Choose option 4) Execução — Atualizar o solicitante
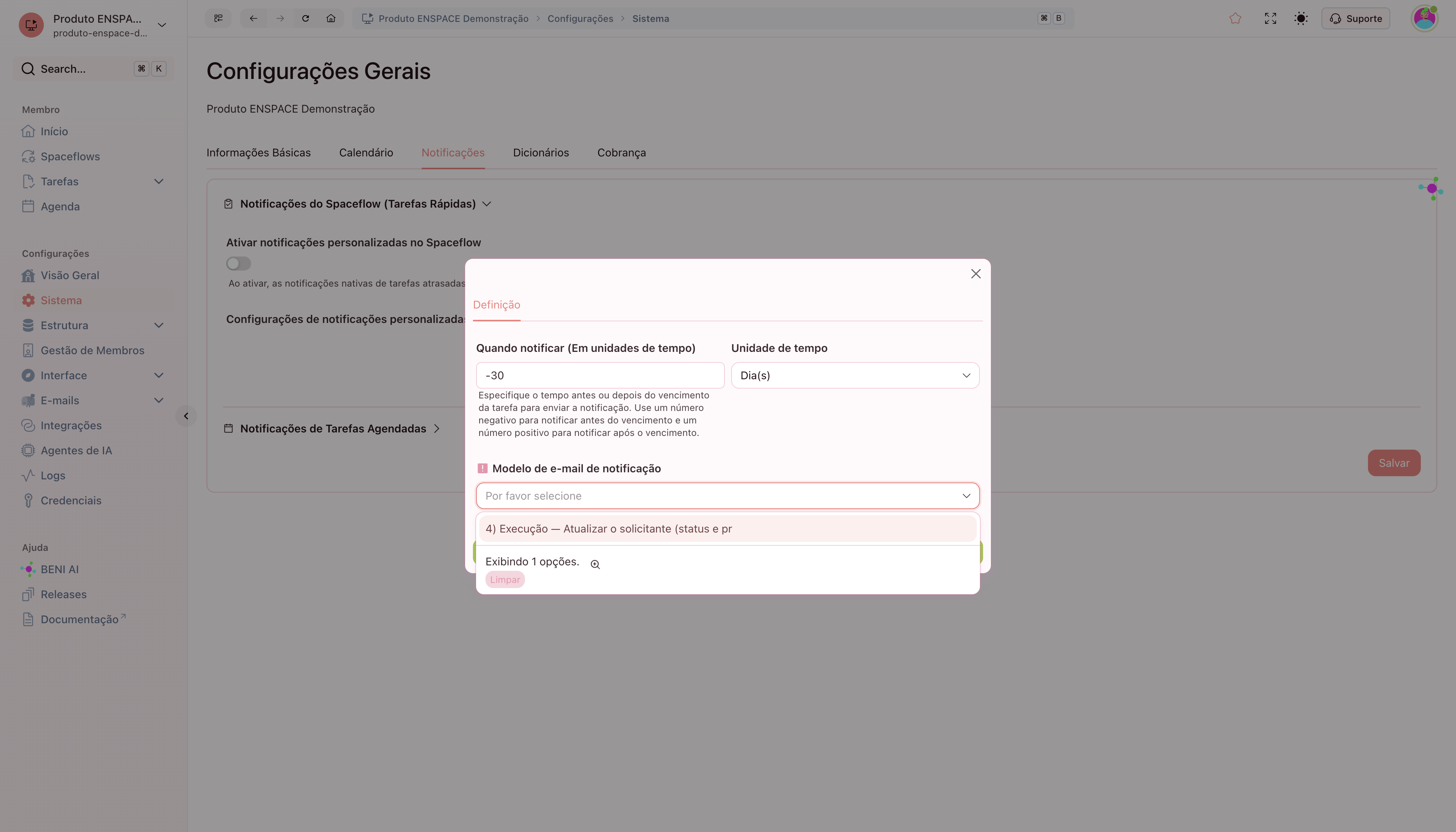The height and width of the screenshot is (832, 1456). coord(728,529)
